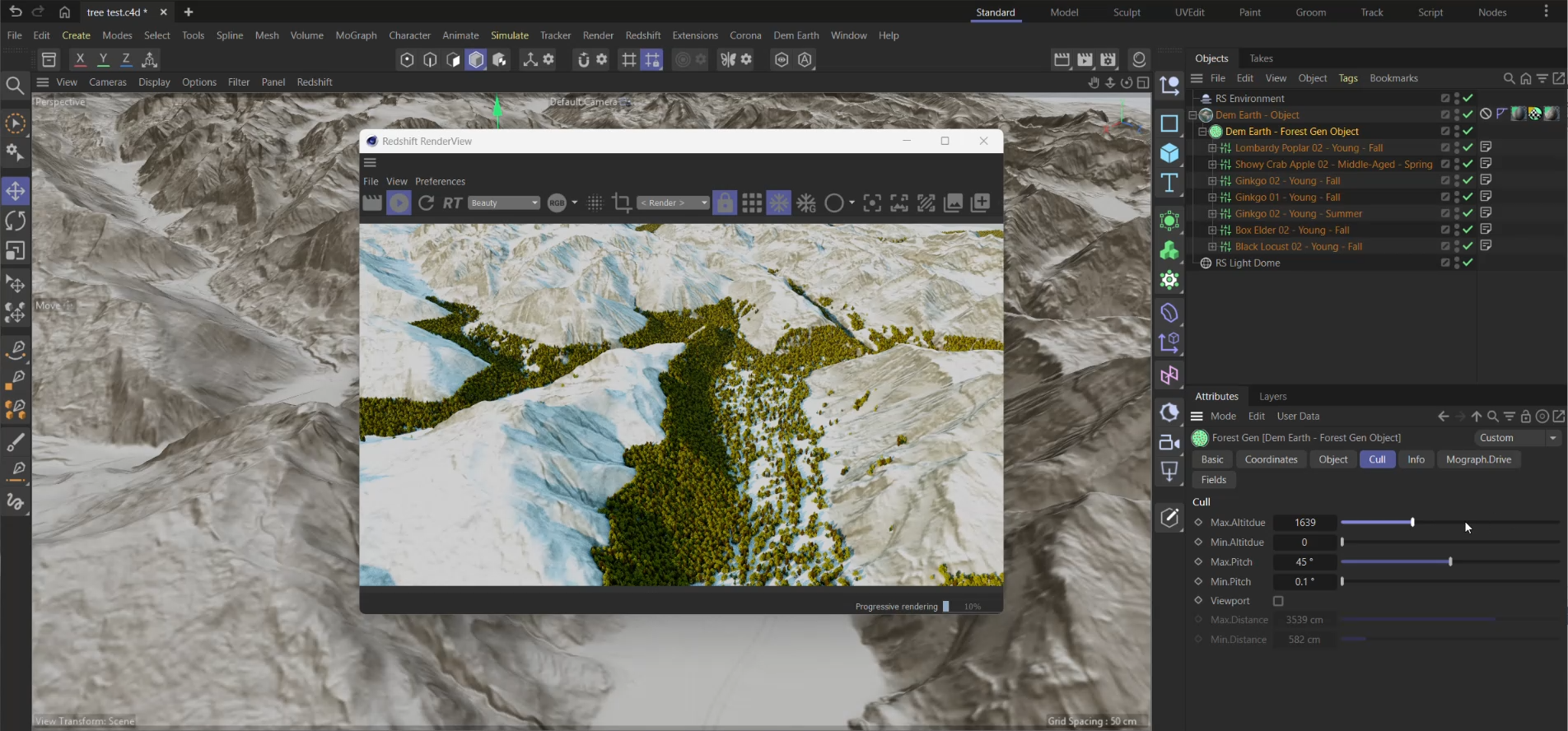Open the Coordinates attribute tab
Image resolution: width=1568 pixels, height=731 pixels.
coord(1271,459)
